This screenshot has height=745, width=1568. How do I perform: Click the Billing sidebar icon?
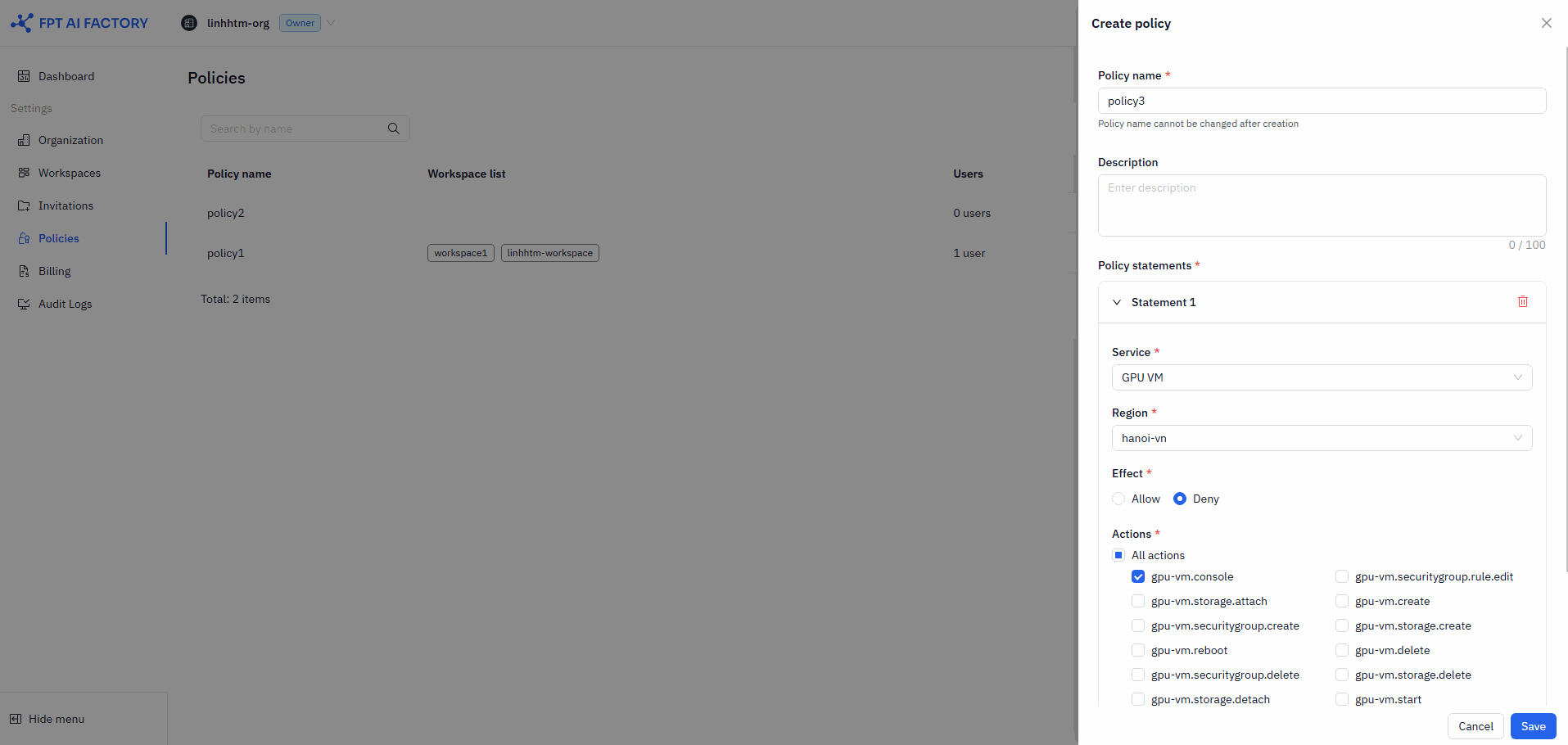pos(24,271)
